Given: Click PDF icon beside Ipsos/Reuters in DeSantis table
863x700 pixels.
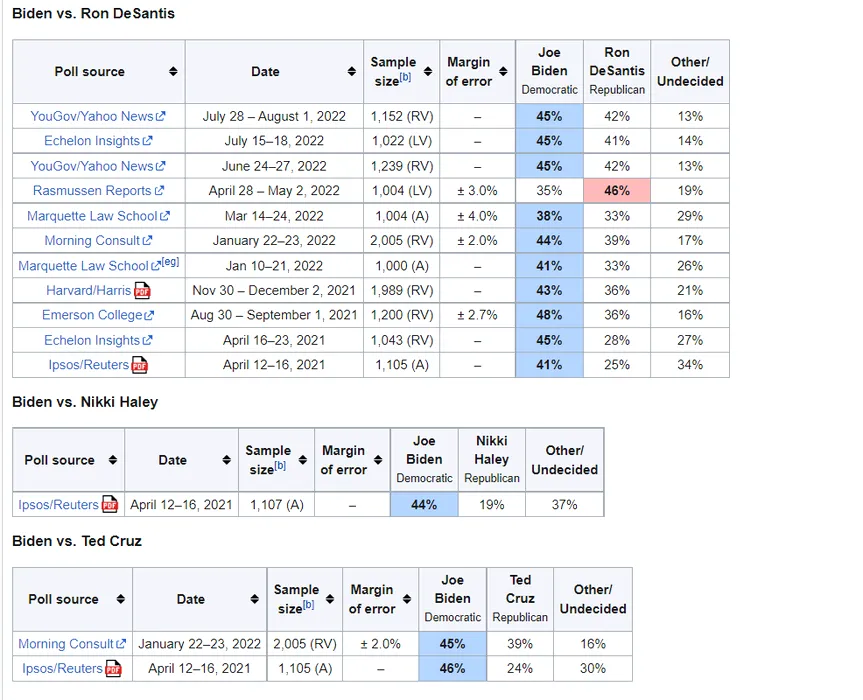Looking at the screenshot, I should pos(140,365).
